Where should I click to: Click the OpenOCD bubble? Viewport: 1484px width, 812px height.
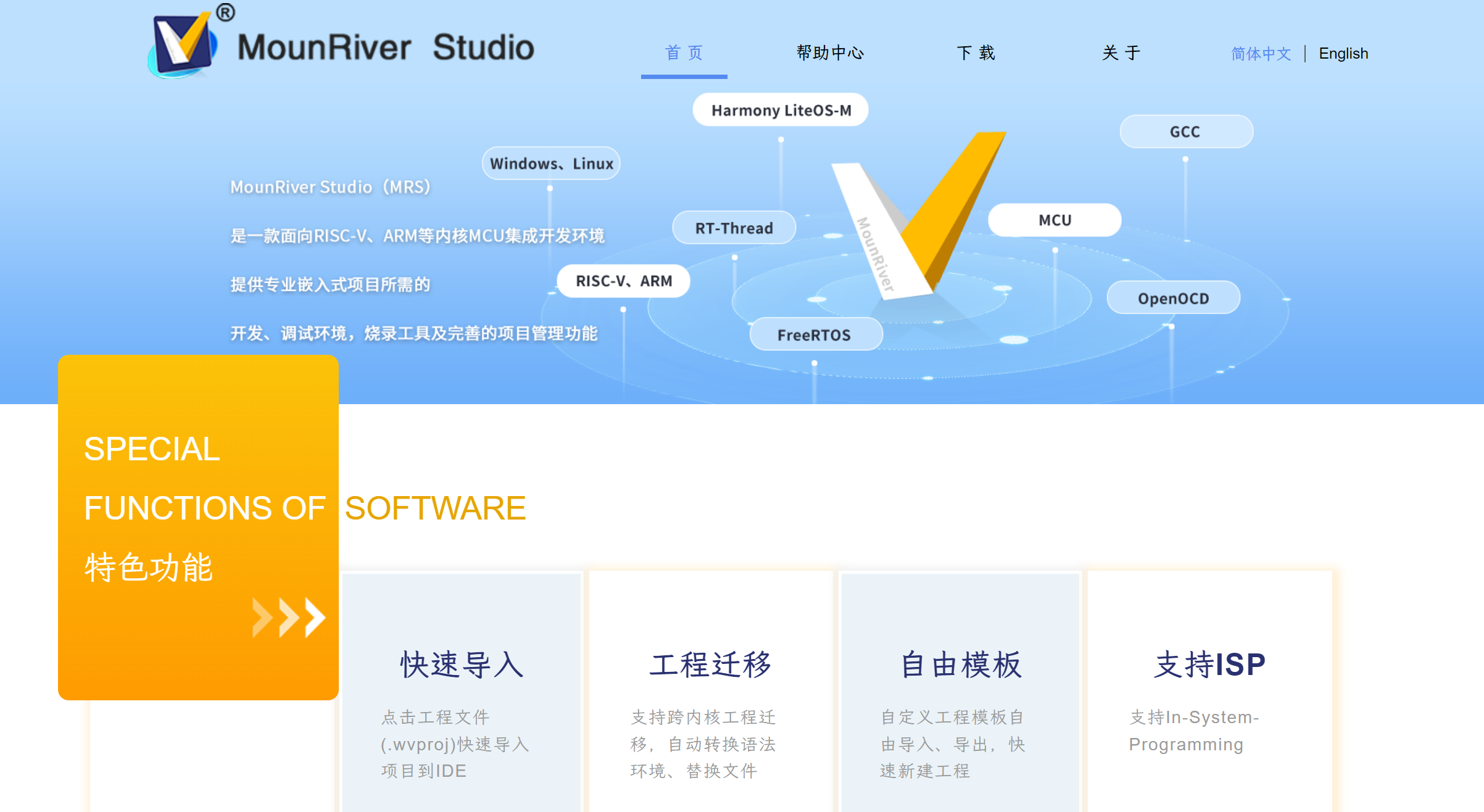(1173, 299)
